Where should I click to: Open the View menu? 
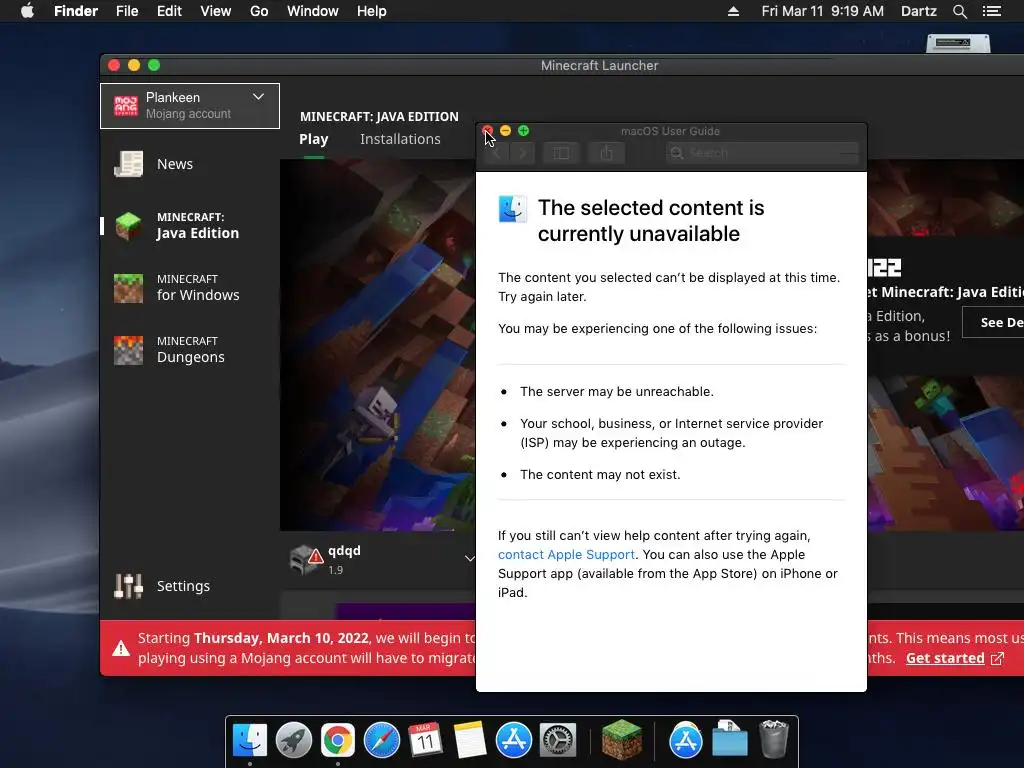pos(216,11)
